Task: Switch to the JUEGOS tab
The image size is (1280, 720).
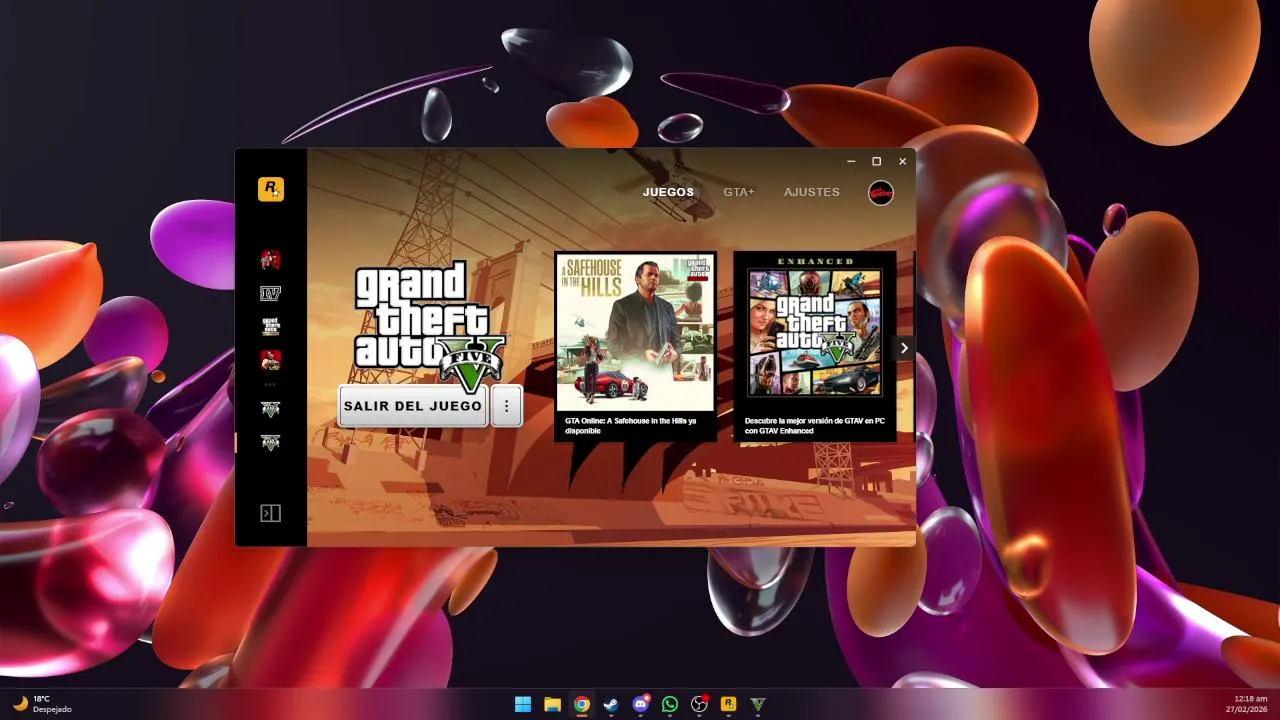Action: click(x=668, y=192)
